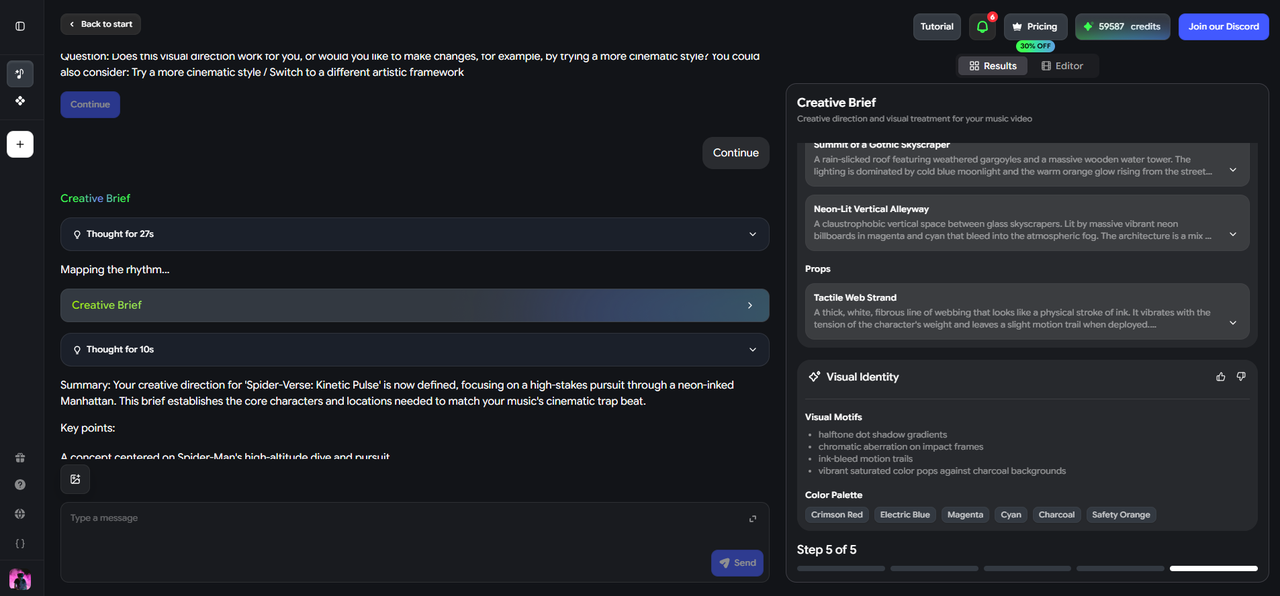This screenshot has height=596, width=1280.
Task: Click the Send button
Action: [737, 563]
